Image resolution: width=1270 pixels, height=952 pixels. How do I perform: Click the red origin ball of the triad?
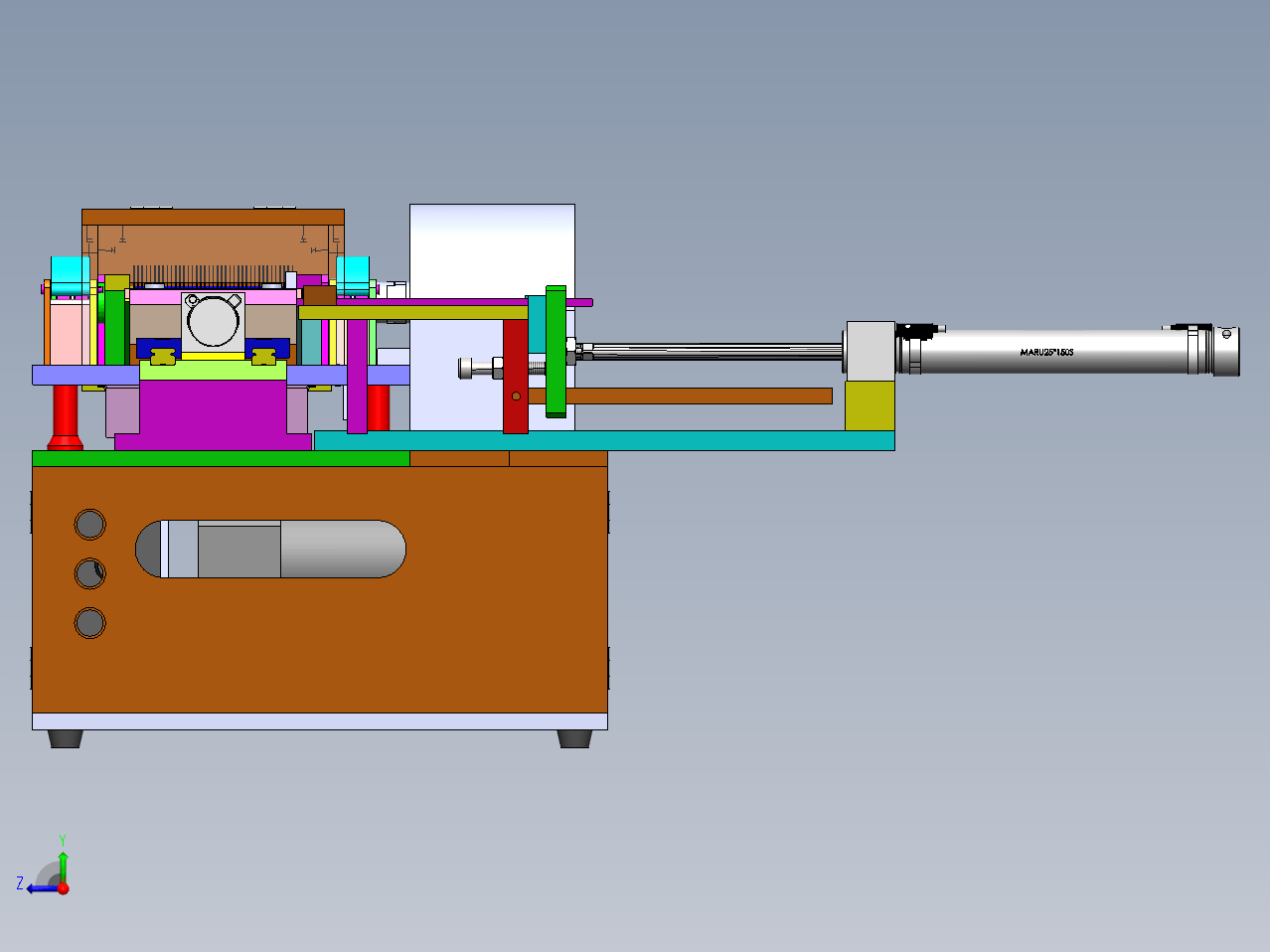63,888
